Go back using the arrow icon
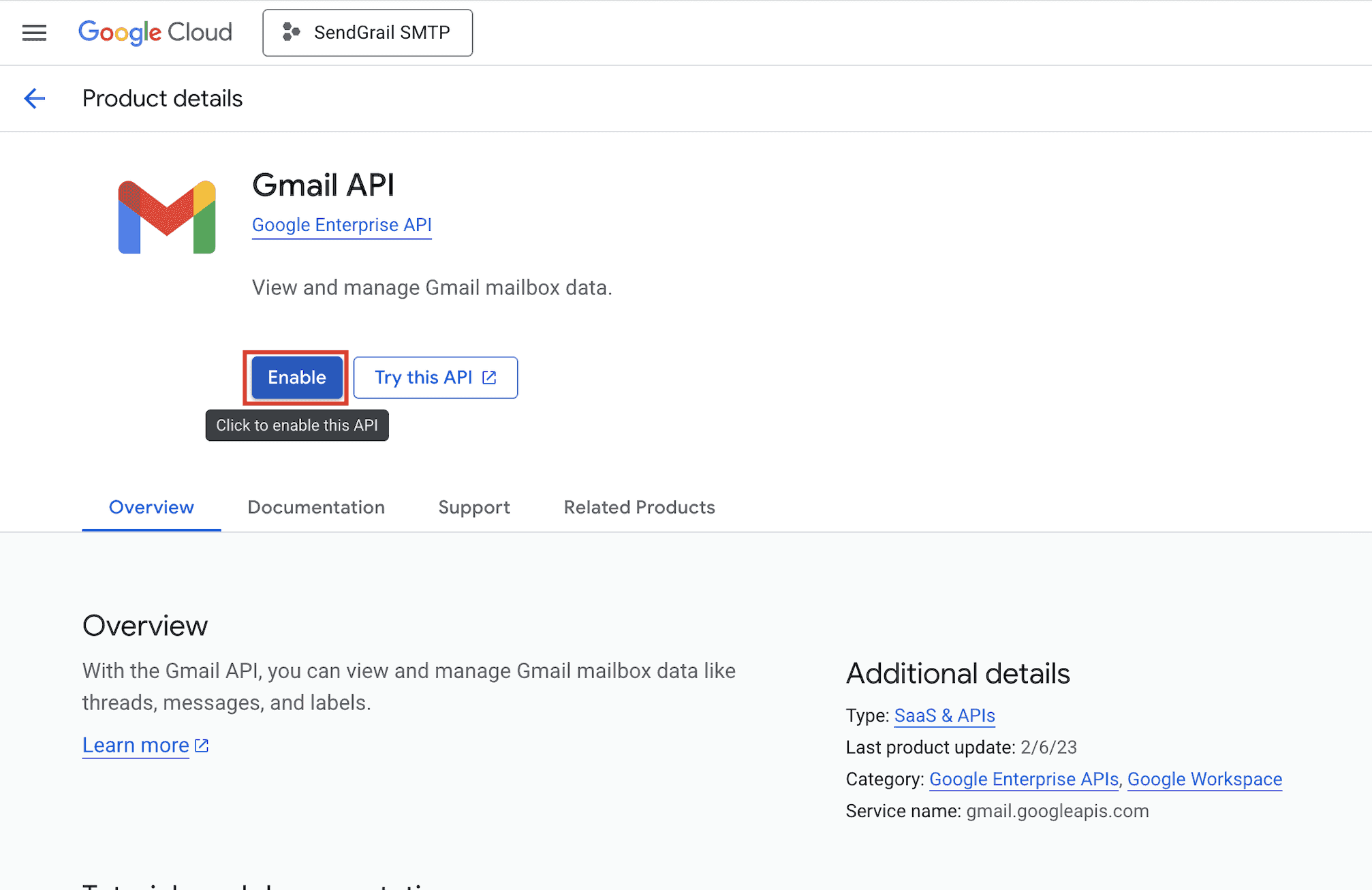 (35, 99)
